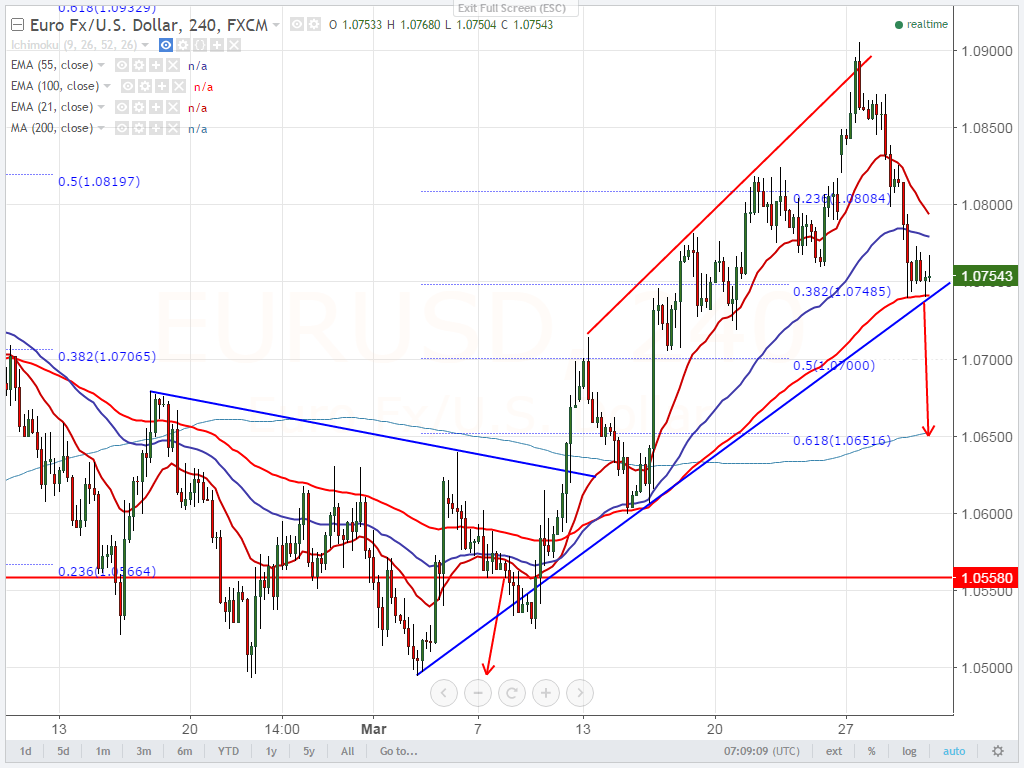Toggle percent scale % button
Screen dimensions: 1024x768
tap(872, 751)
